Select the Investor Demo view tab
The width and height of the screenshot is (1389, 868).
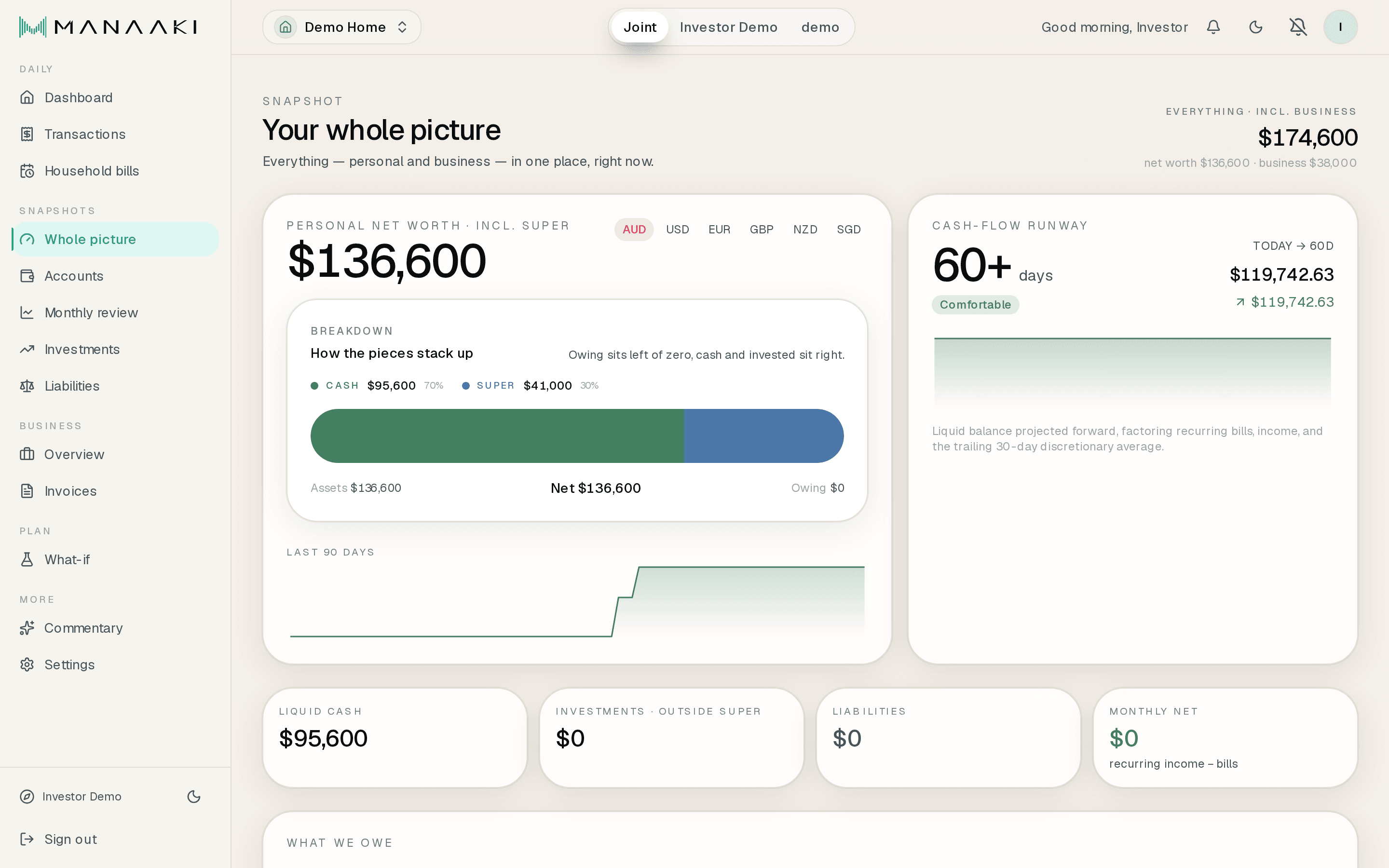pos(728,27)
